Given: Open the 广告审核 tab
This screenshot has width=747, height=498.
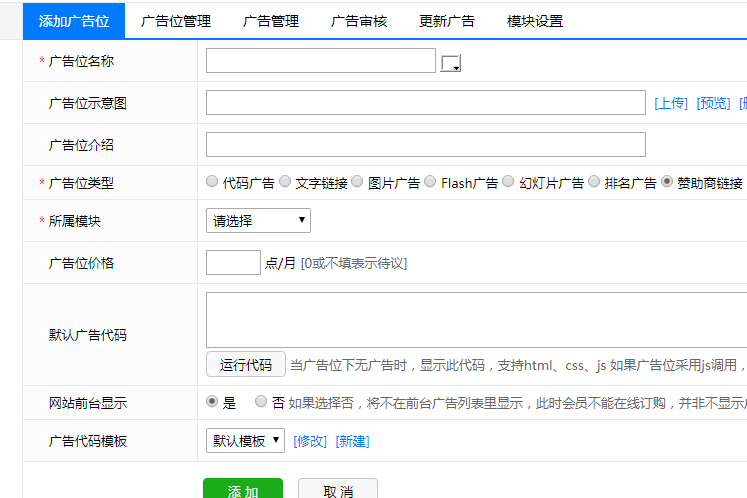Looking at the screenshot, I should [x=359, y=21].
